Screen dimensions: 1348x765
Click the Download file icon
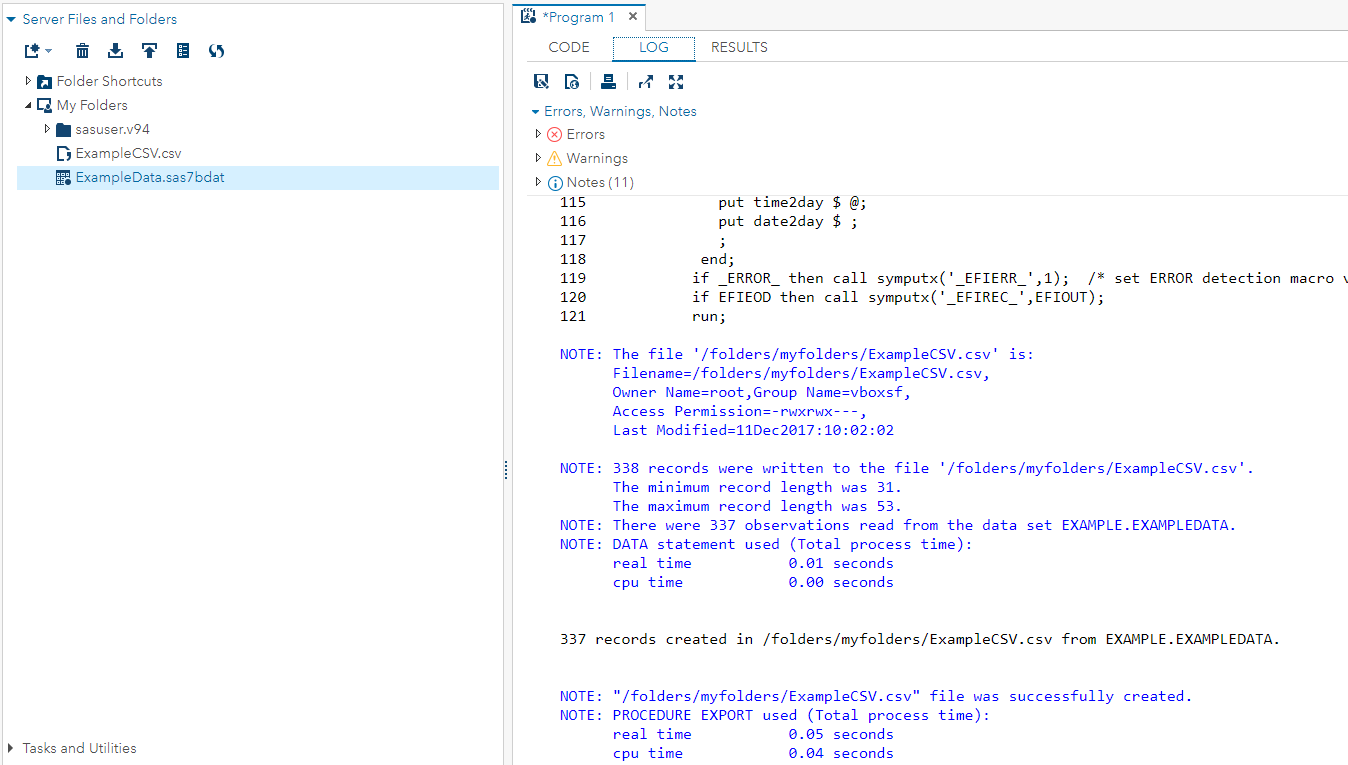tap(116, 51)
